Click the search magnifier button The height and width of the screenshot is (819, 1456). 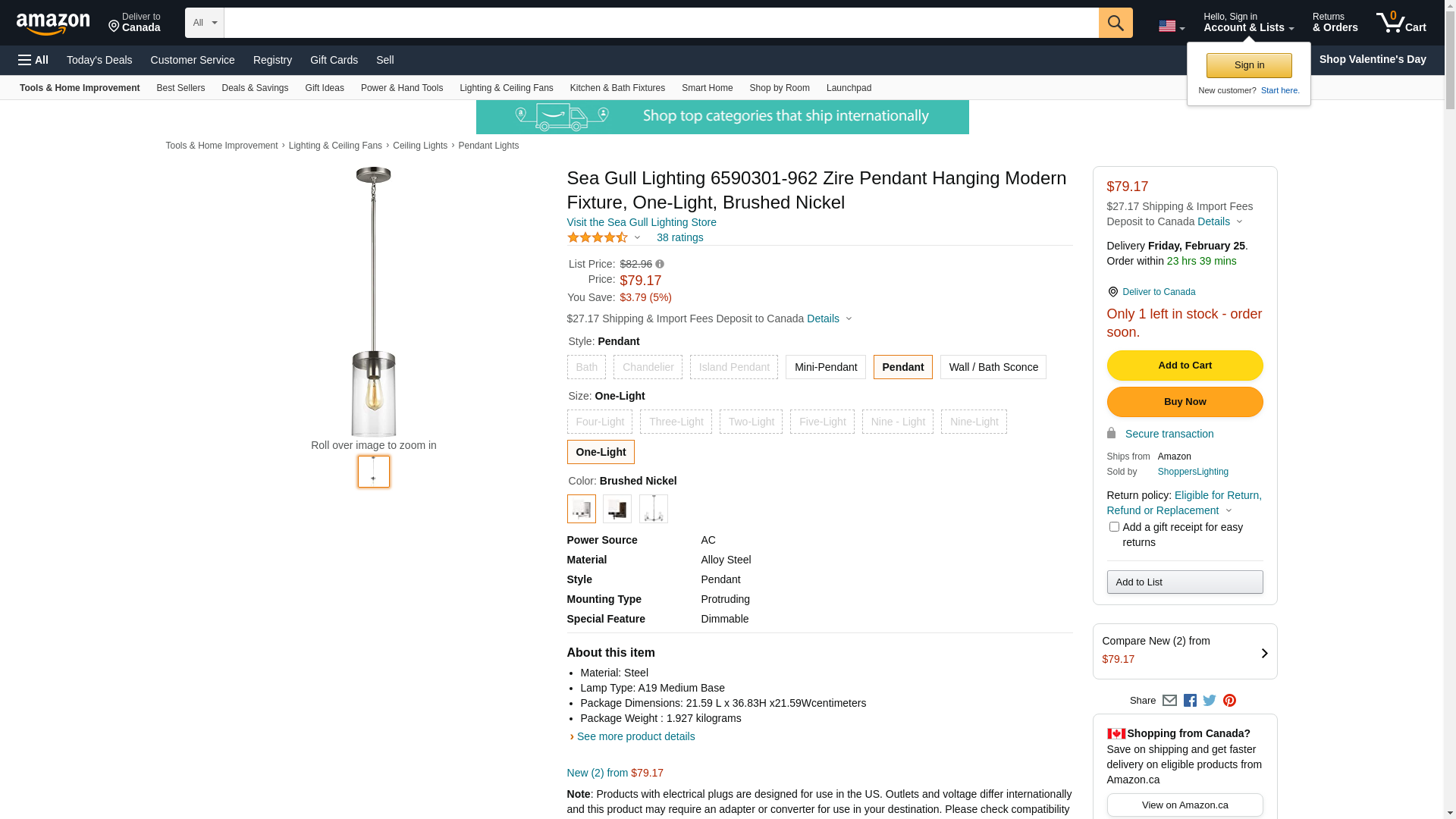pyautogui.click(x=1115, y=23)
